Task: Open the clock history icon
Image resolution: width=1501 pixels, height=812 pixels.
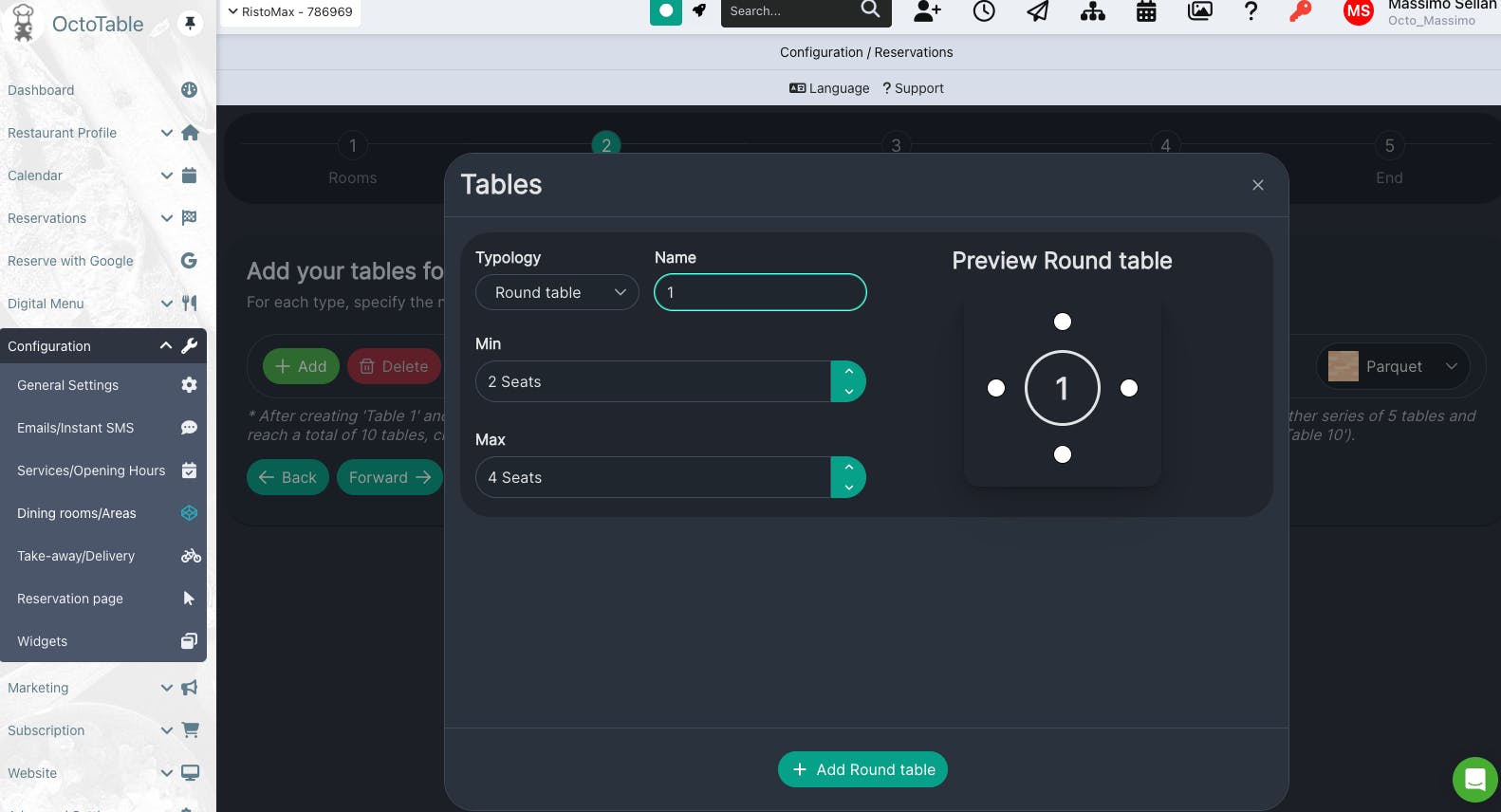Action: (984, 11)
